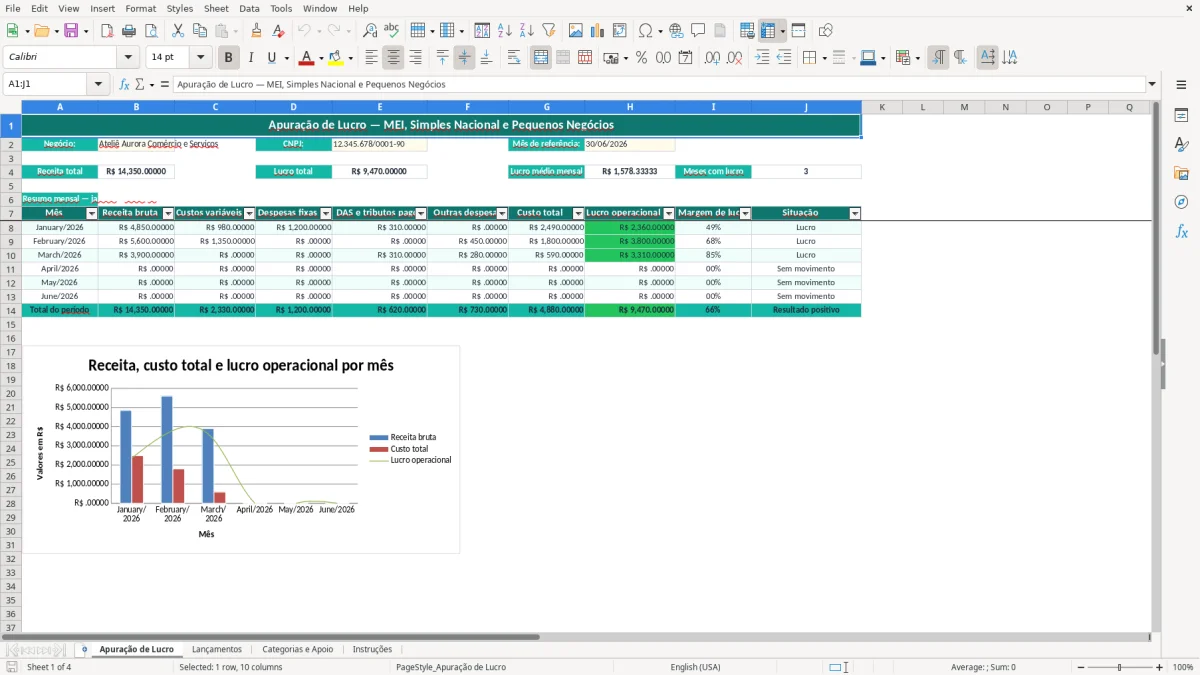Toggle Merge and Center Cells
The image size is (1200, 675).
click(x=541, y=58)
